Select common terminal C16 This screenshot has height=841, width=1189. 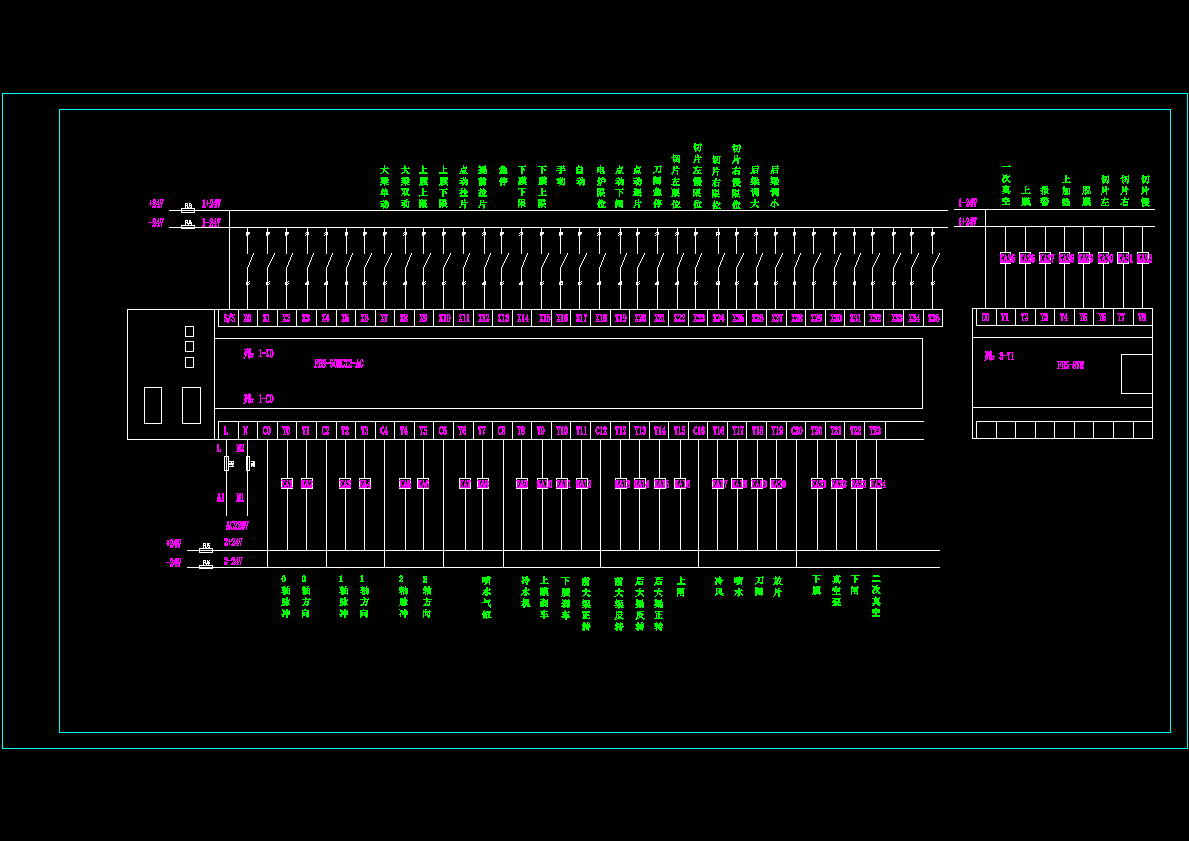click(x=699, y=431)
